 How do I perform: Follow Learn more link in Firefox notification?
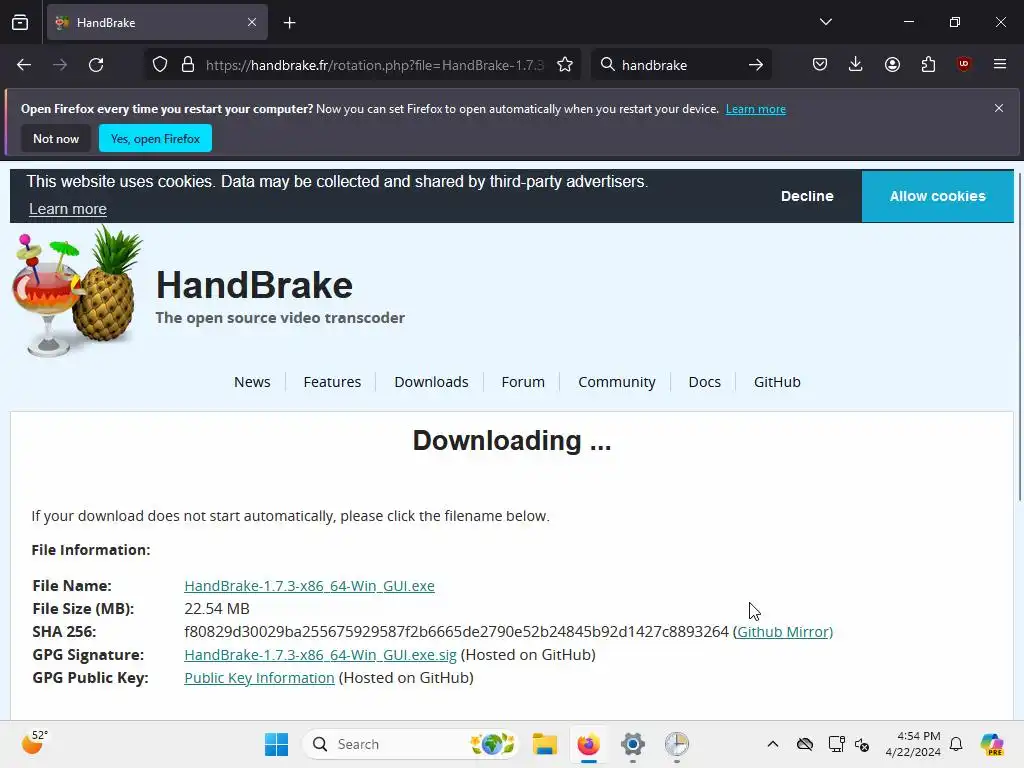coord(756,109)
